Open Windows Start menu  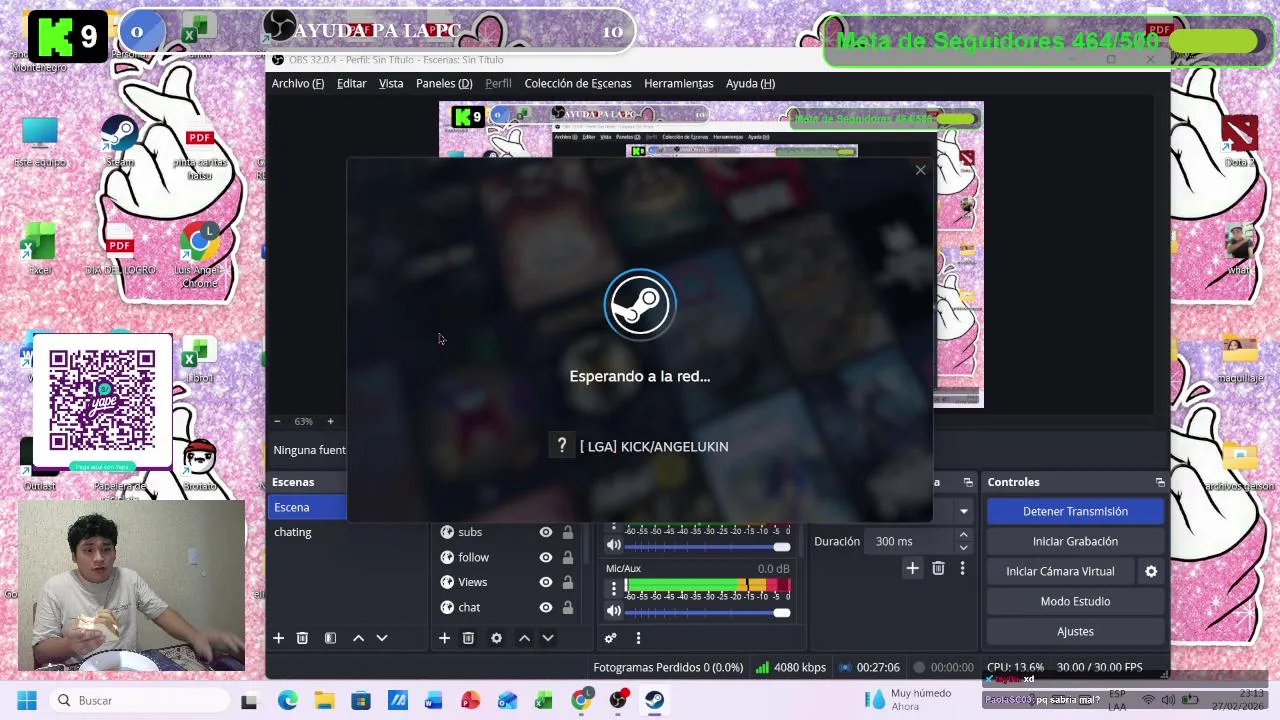click(27, 700)
